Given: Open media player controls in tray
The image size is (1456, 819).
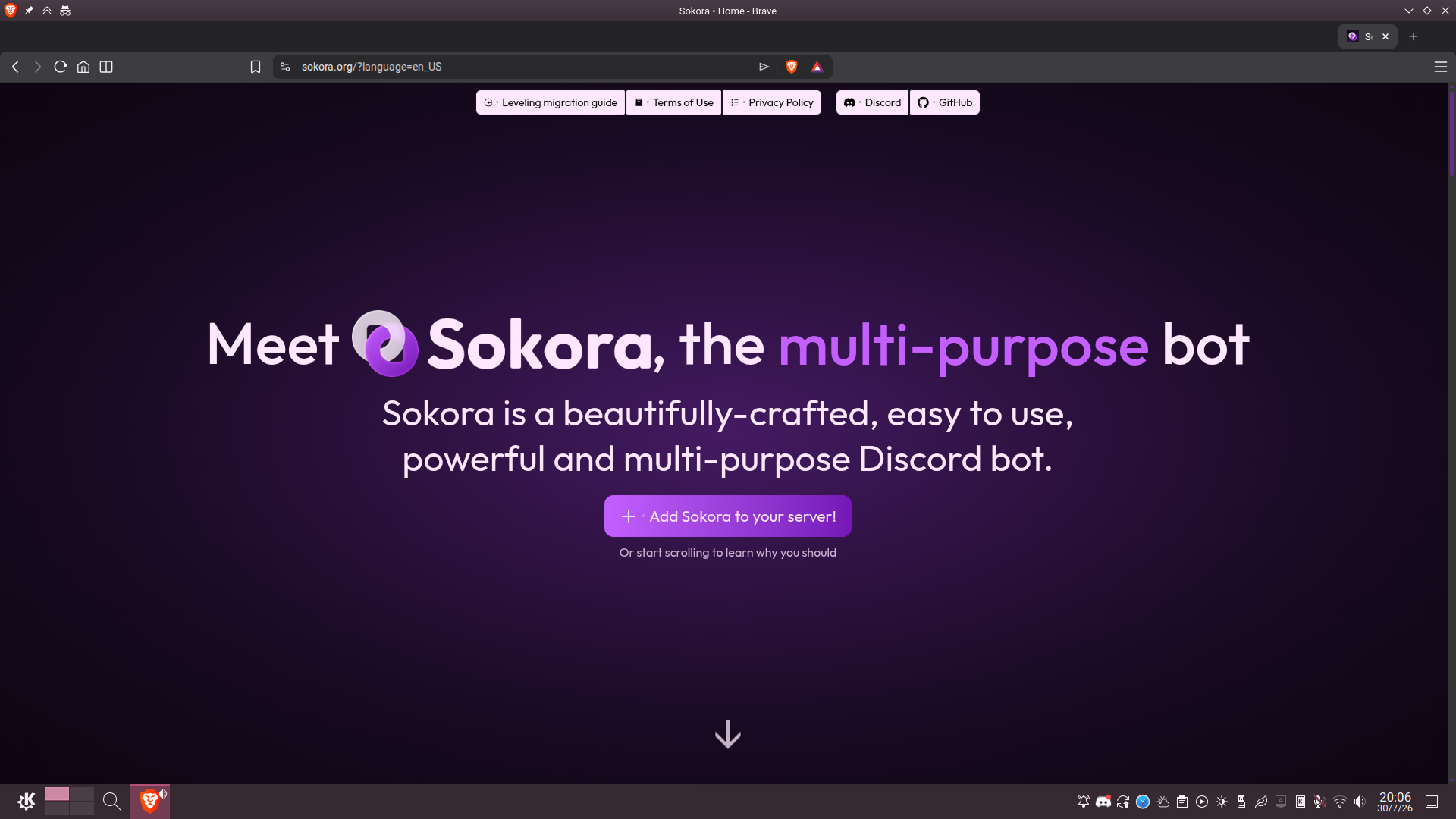Looking at the screenshot, I should pos(1202,802).
